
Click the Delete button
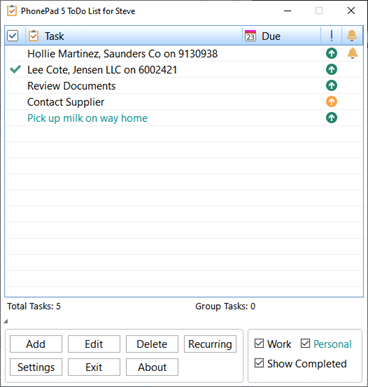[152, 344]
